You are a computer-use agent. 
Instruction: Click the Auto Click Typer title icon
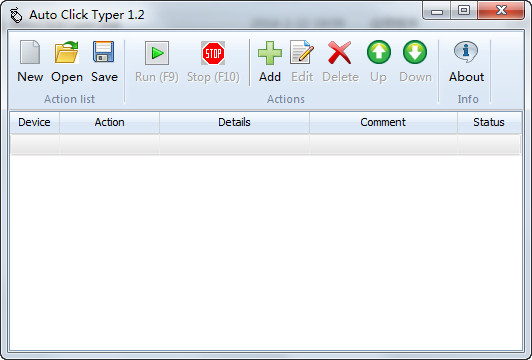[x=16, y=15]
